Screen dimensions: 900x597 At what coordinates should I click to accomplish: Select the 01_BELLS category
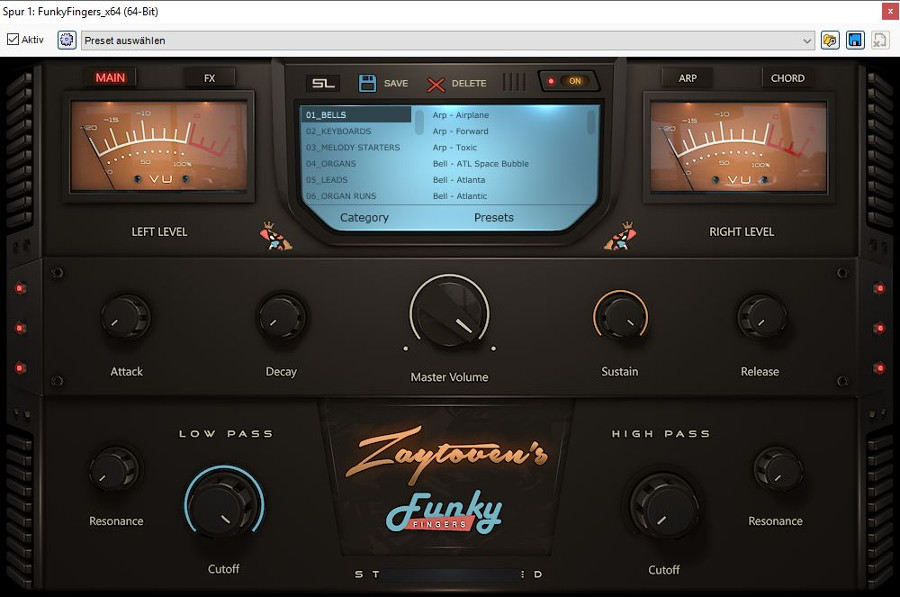356,115
